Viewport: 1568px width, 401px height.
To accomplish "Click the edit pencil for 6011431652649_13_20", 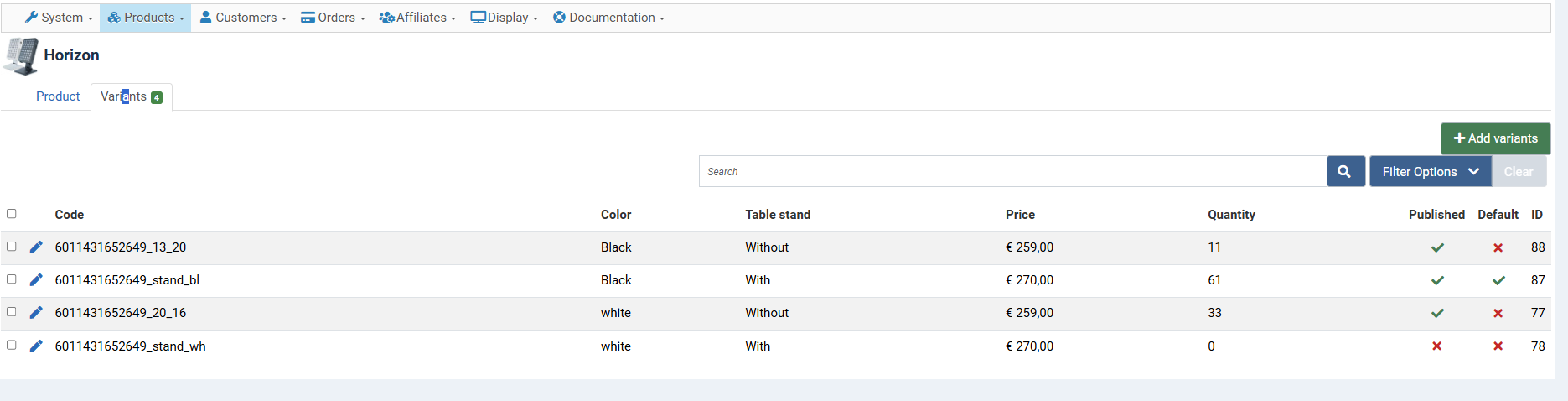I will pos(36,247).
